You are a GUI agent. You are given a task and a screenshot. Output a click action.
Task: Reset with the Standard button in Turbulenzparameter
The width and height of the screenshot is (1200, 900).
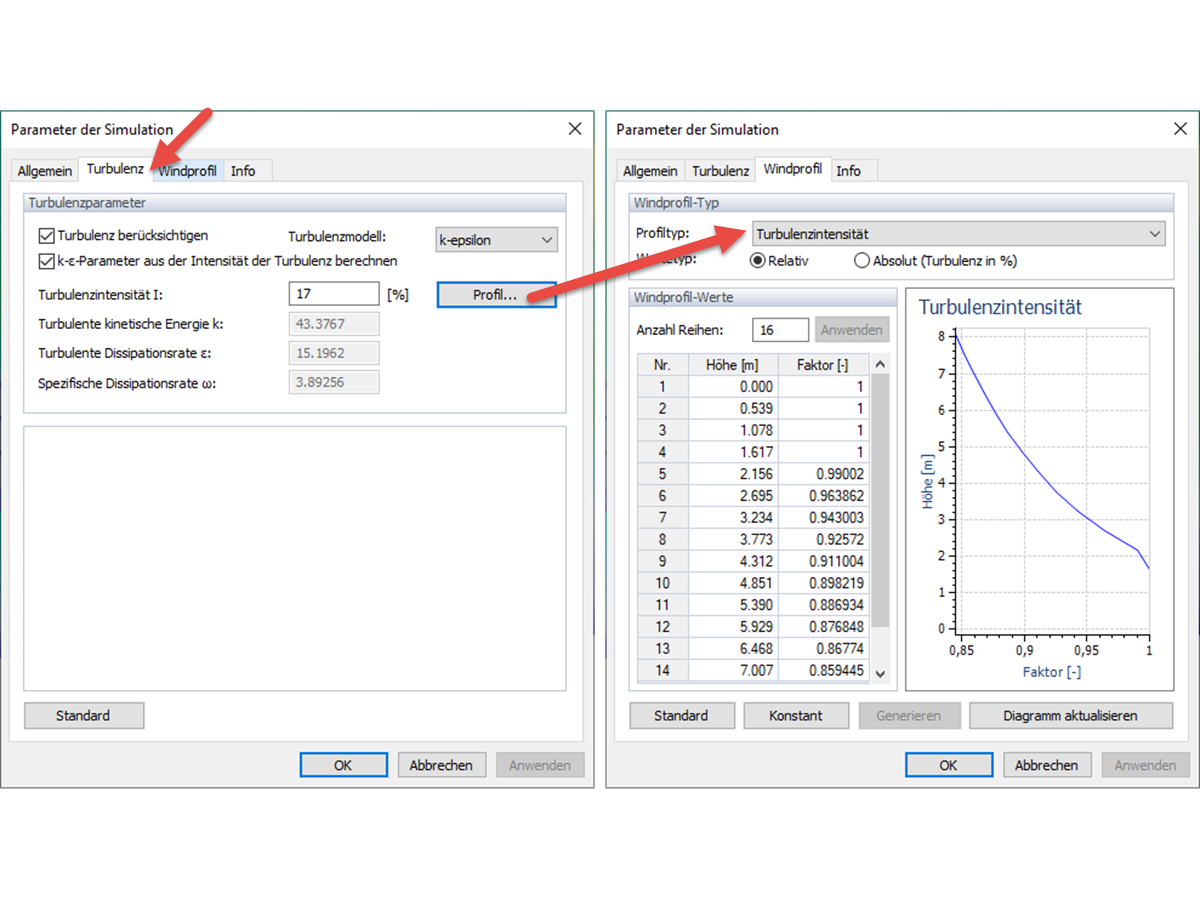[x=83, y=715]
